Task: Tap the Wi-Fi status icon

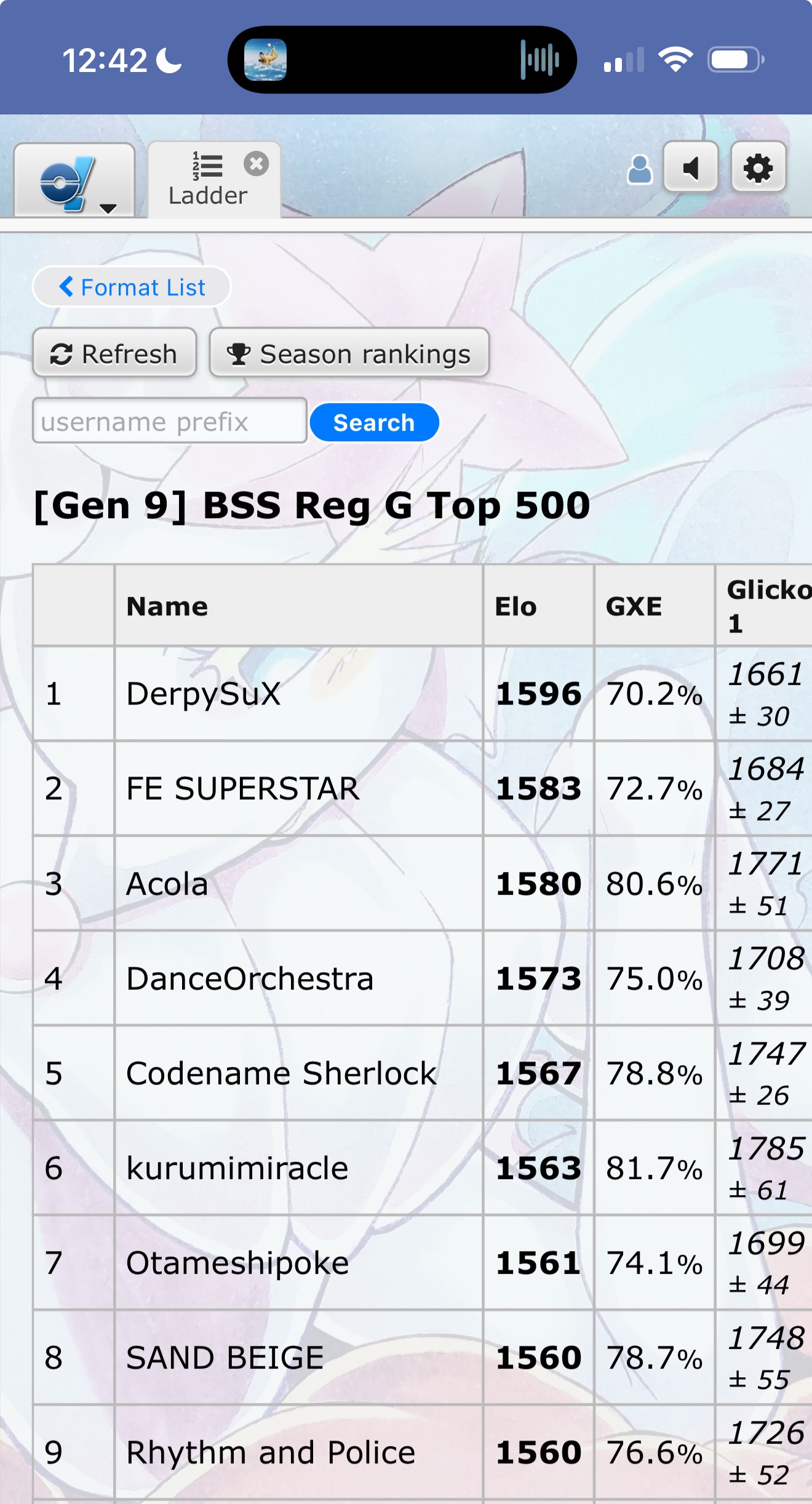Action: [x=675, y=60]
